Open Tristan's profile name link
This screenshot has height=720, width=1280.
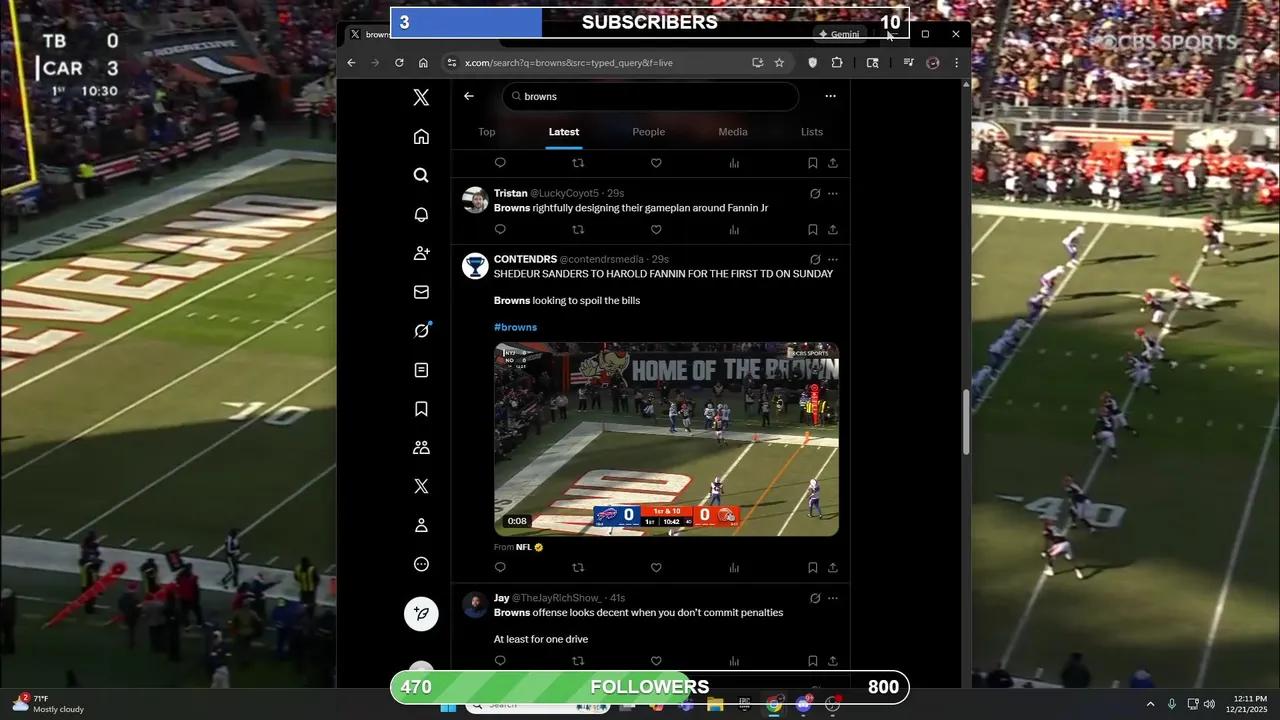[x=510, y=193]
